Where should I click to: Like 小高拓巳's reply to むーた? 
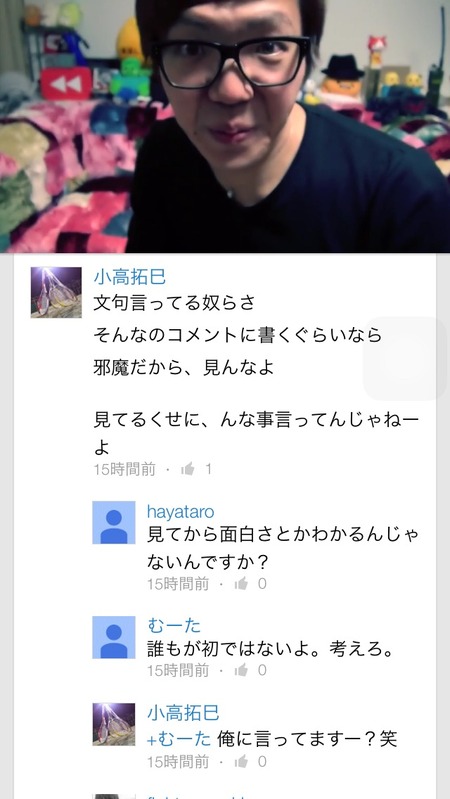pyautogui.click(x=242, y=762)
